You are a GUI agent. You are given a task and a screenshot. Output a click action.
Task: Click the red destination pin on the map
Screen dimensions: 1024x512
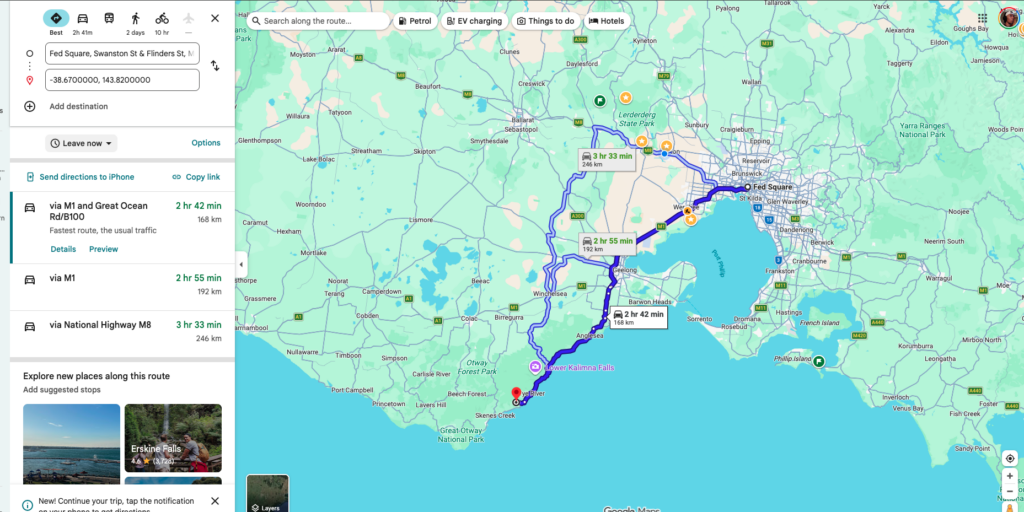[515, 394]
